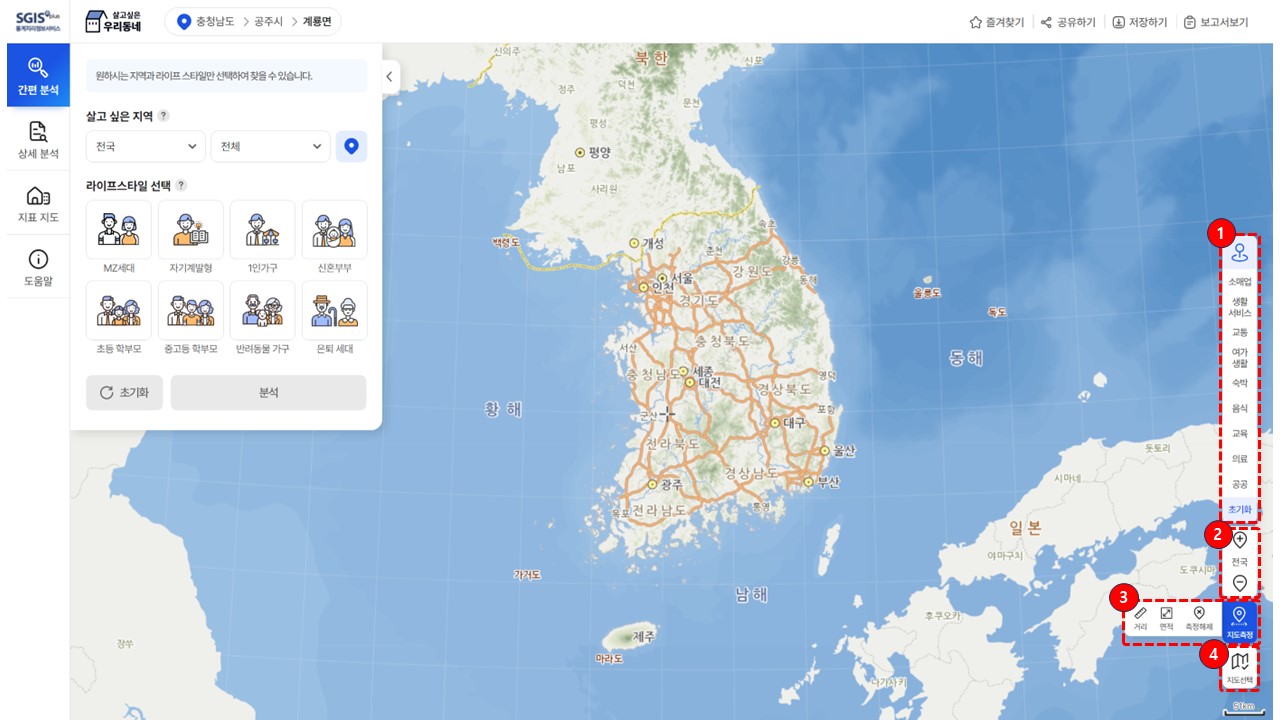Select the MZ세대 lifestyle icon
This screenshot has width=1280, height=720.
(118, 230)
